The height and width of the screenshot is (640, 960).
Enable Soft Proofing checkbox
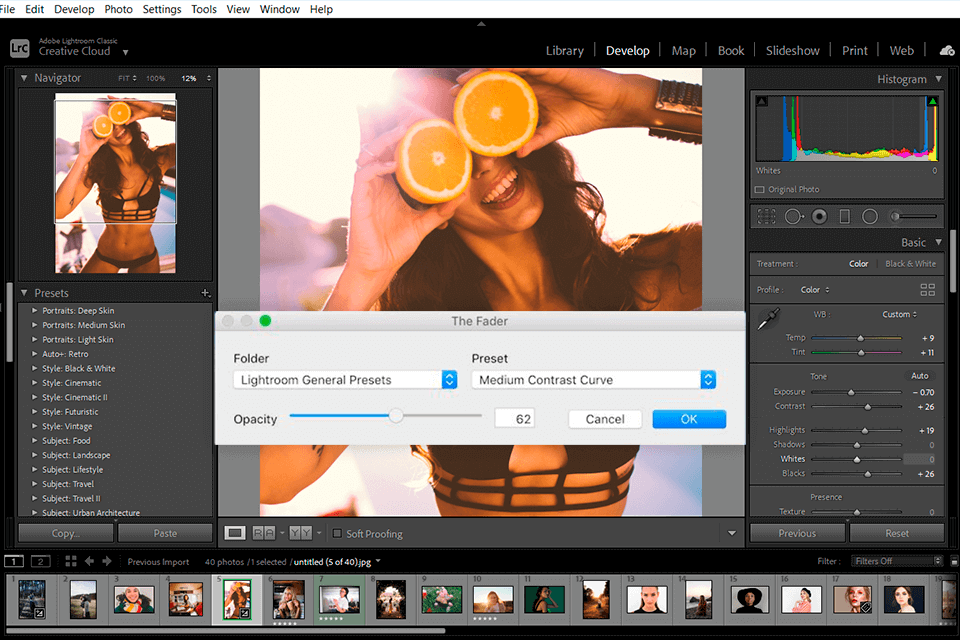coord(337,533)
